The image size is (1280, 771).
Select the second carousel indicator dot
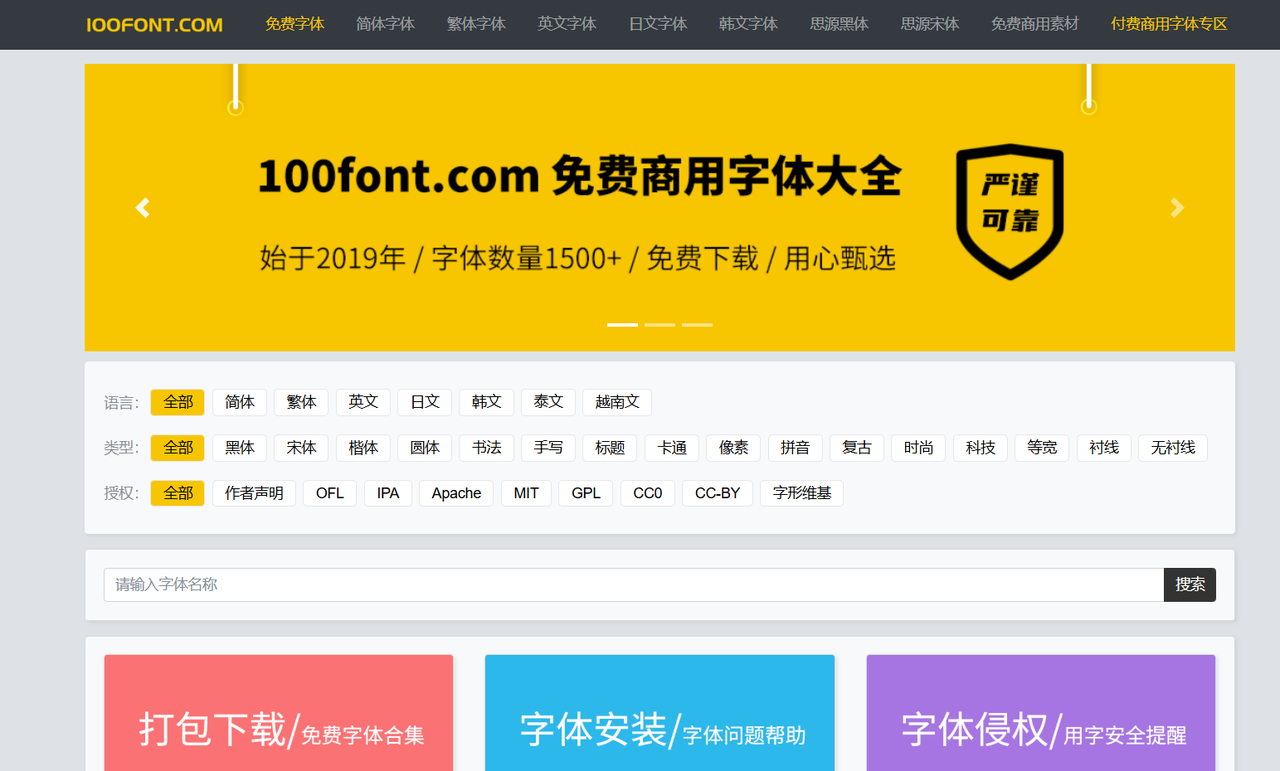pyautogui.click(x=659, y=324)
